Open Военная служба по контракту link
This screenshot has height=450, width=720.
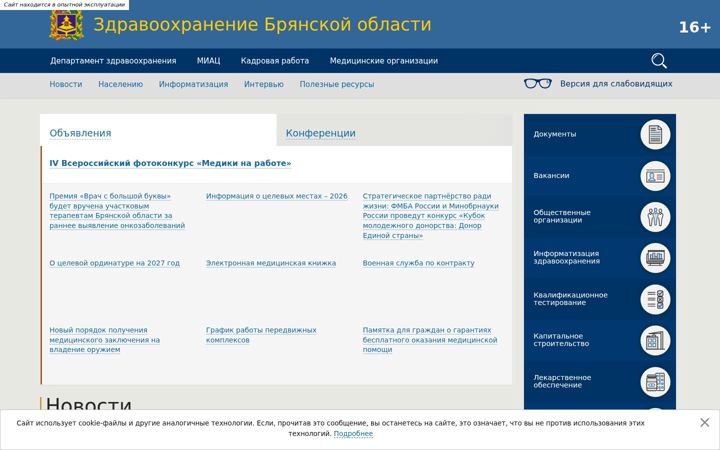pyautogui.click(x=418, y=263)
